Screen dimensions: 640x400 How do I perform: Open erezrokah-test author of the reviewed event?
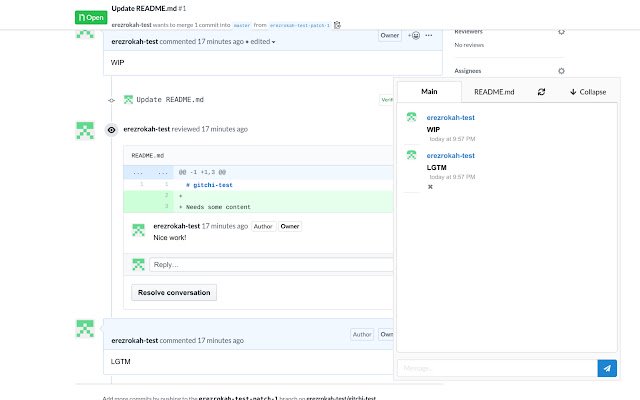(x=147, y=129)
